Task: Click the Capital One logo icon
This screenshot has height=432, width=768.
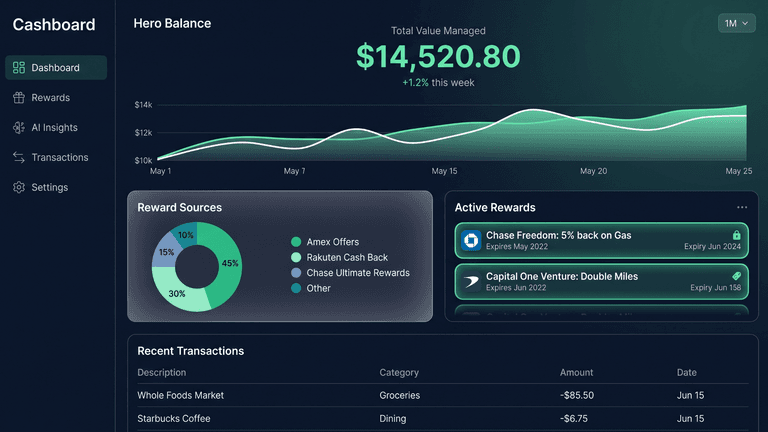Action: (471, 282)
